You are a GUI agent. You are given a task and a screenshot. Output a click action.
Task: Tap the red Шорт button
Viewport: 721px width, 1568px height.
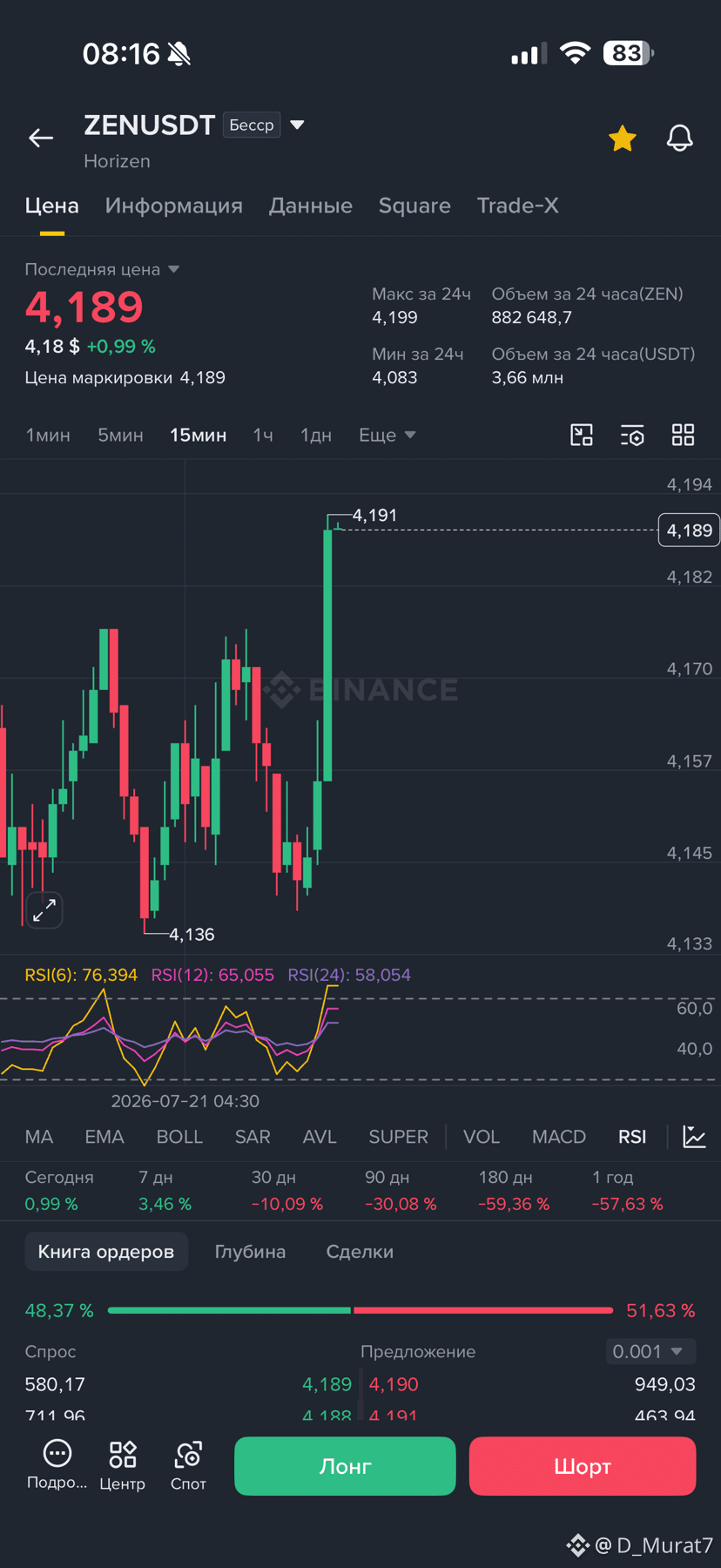coord(583,1466)
